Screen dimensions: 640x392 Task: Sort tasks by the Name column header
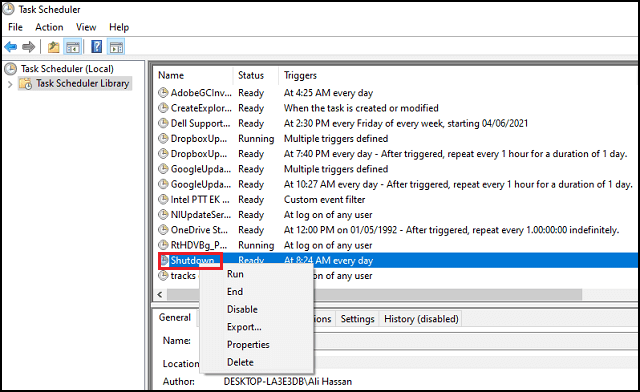(193, 76)
